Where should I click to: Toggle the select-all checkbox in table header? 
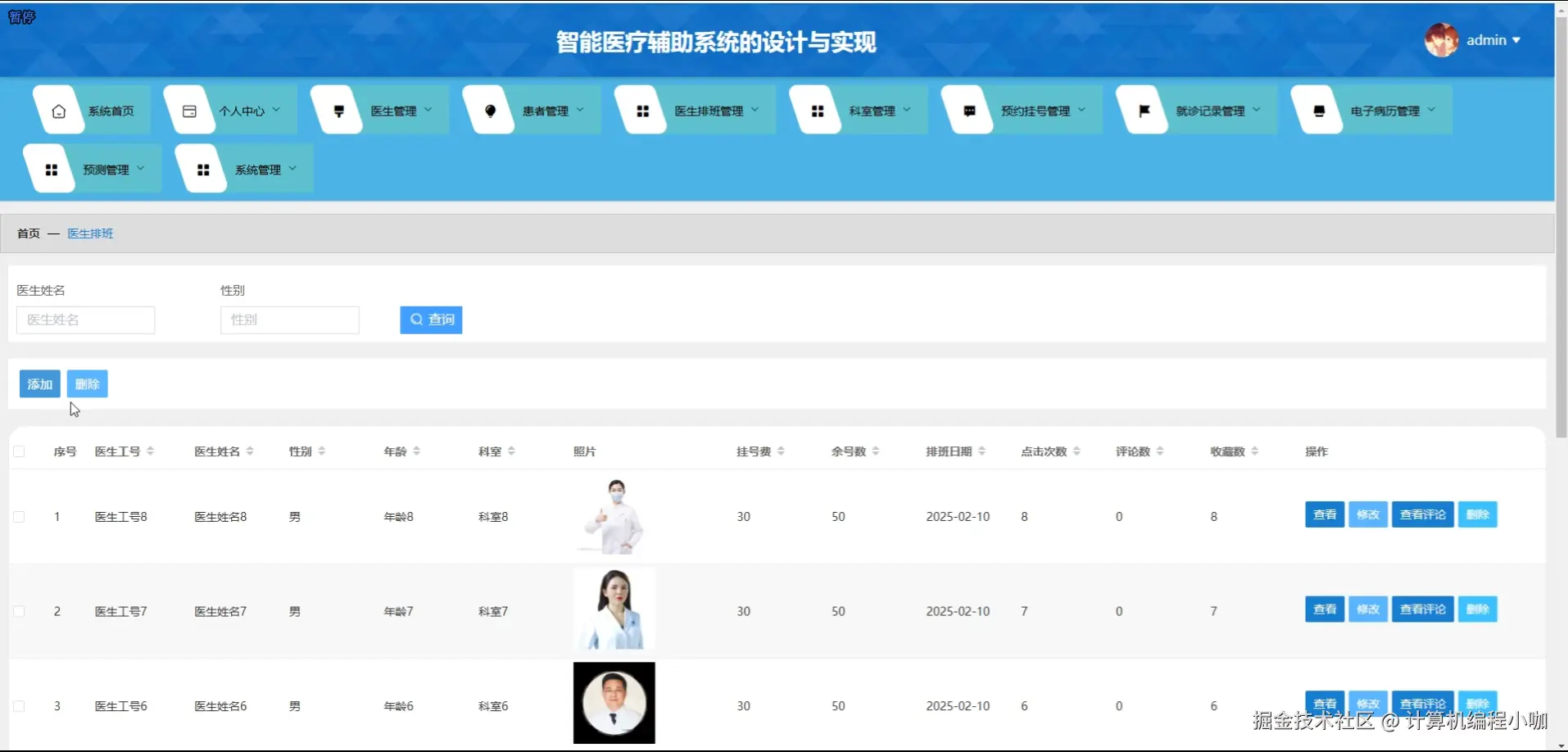click(x=20, y=451)
